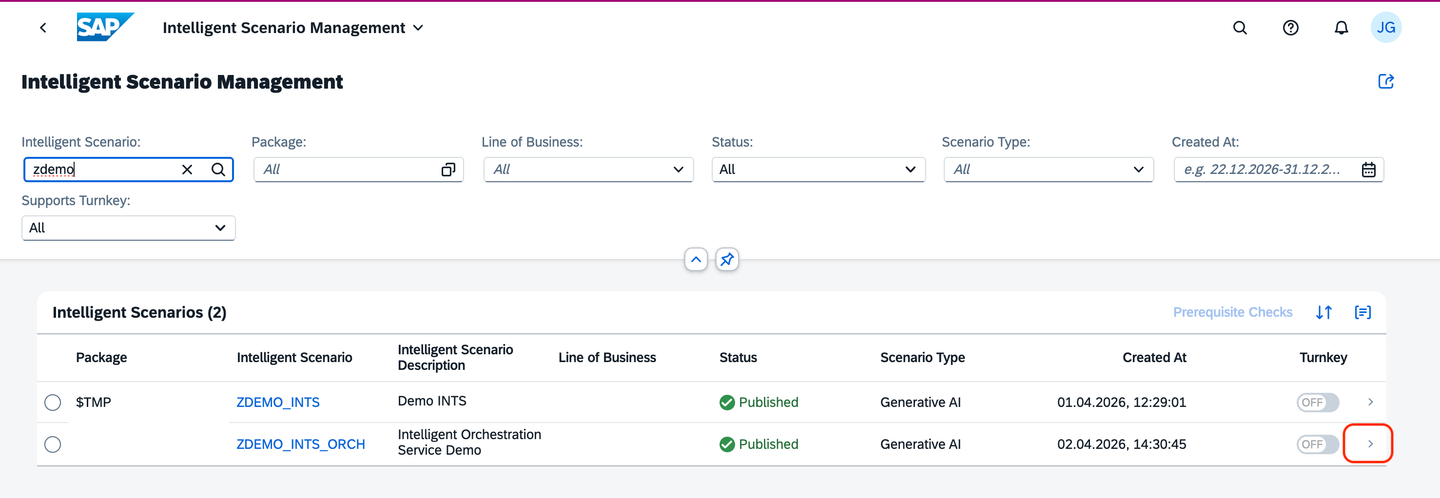Click the Package column header
This screenshot has height=498, width=1440.
coord(101,357)
